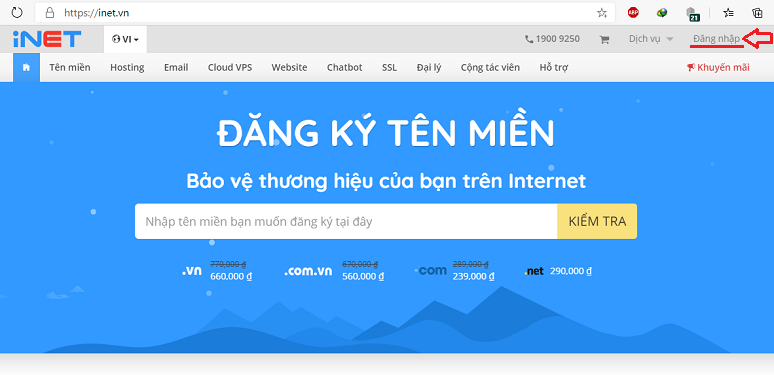Click the KIỂM TRA button
Viewport: 774px width, 375px height.
pyautogui.click(x=597, y=221)
